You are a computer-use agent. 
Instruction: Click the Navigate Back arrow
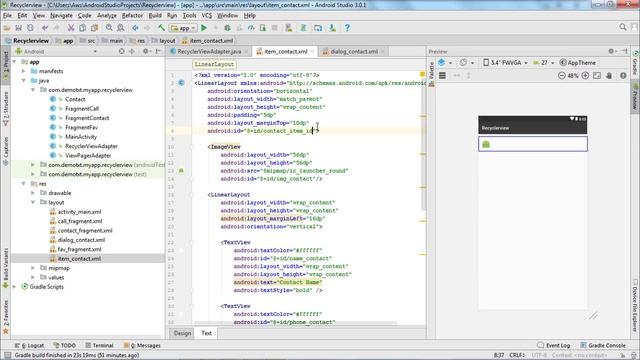[x=135, y=28]
